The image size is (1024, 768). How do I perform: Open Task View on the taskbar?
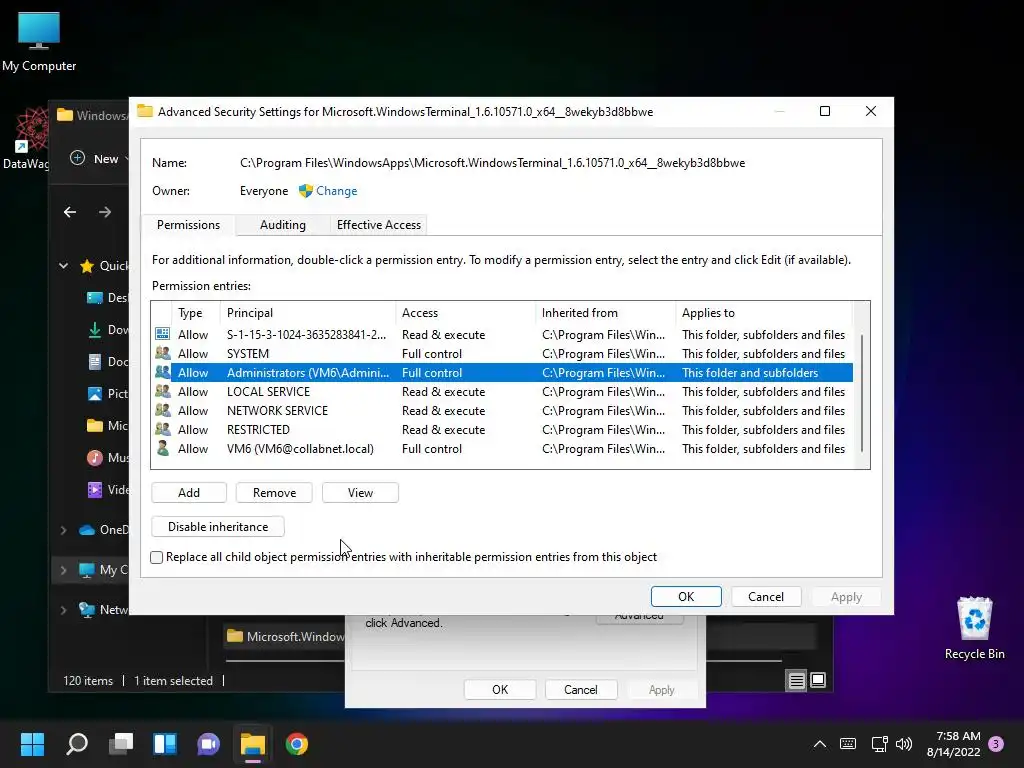(x=121, y=744)
